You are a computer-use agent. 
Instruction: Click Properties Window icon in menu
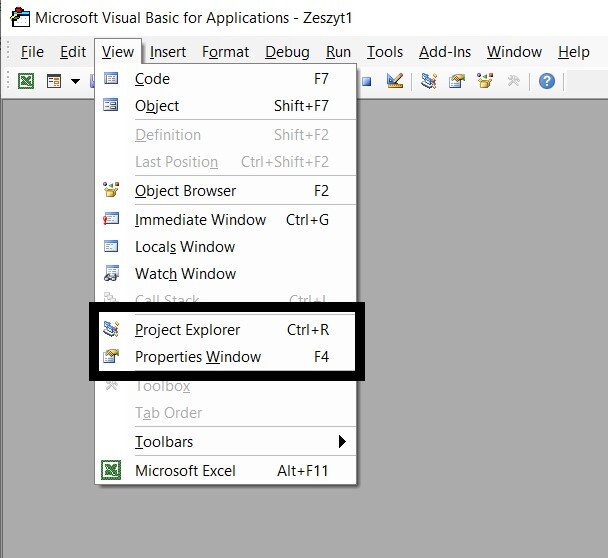point(111,356)
